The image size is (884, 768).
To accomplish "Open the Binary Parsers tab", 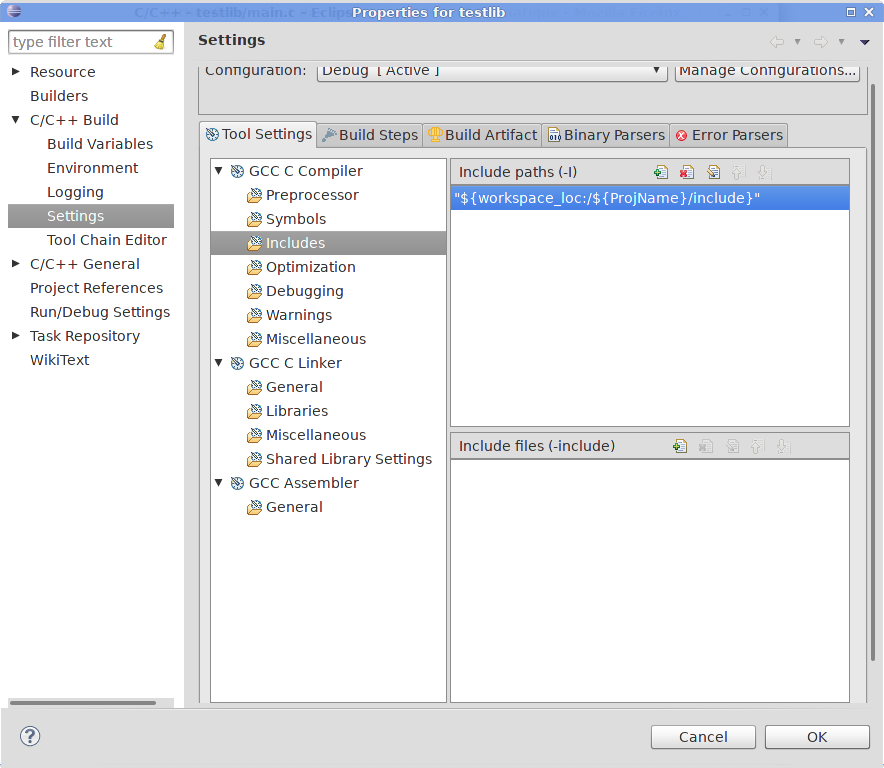I will (605, 135).
